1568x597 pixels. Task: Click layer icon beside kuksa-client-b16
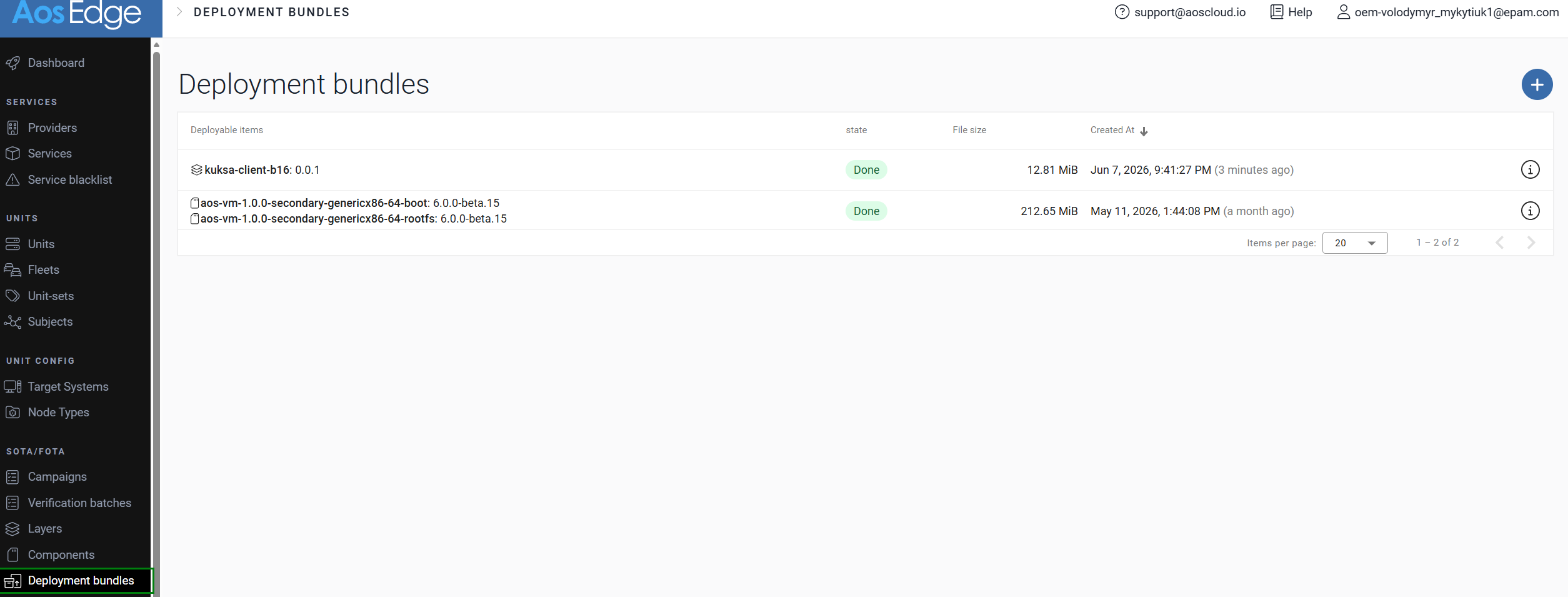click(196, 170)
